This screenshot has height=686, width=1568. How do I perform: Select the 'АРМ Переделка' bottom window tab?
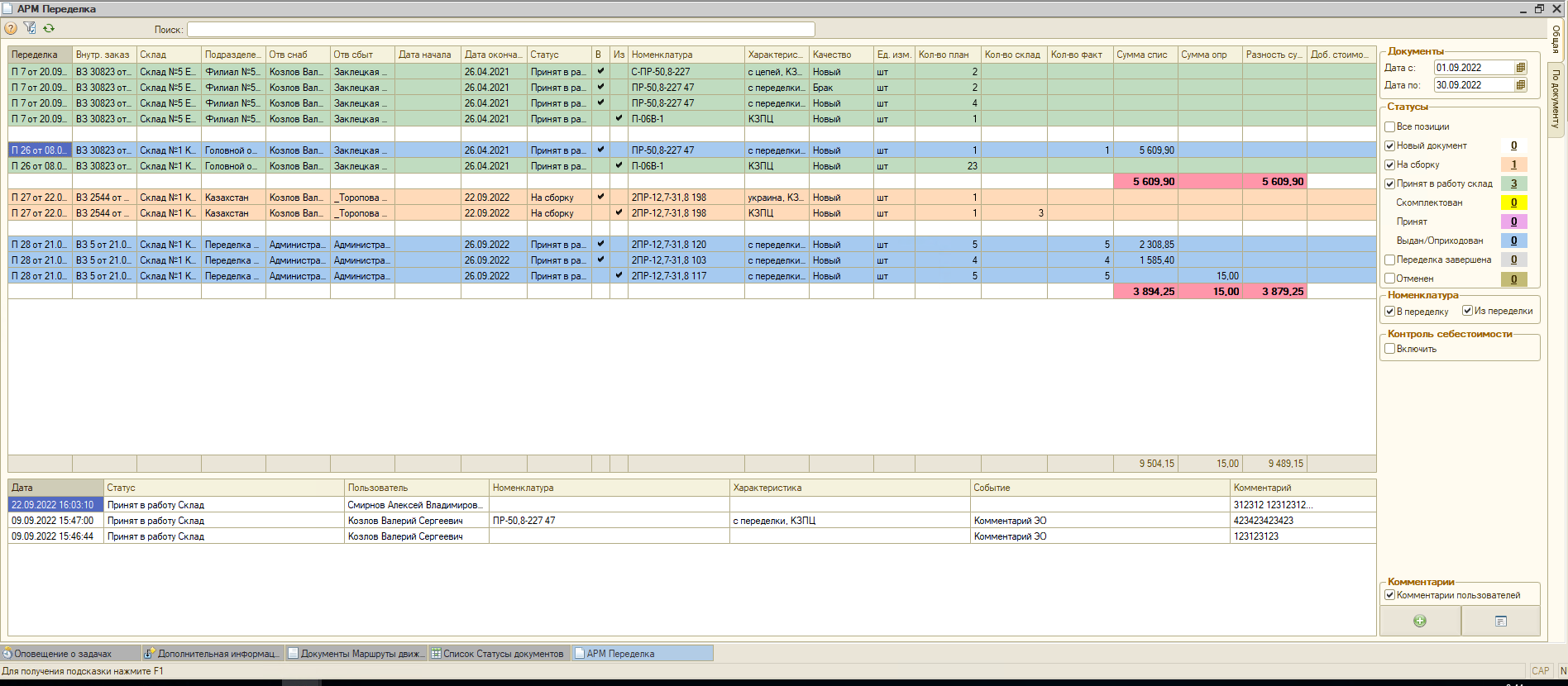[x=643, y=654]
